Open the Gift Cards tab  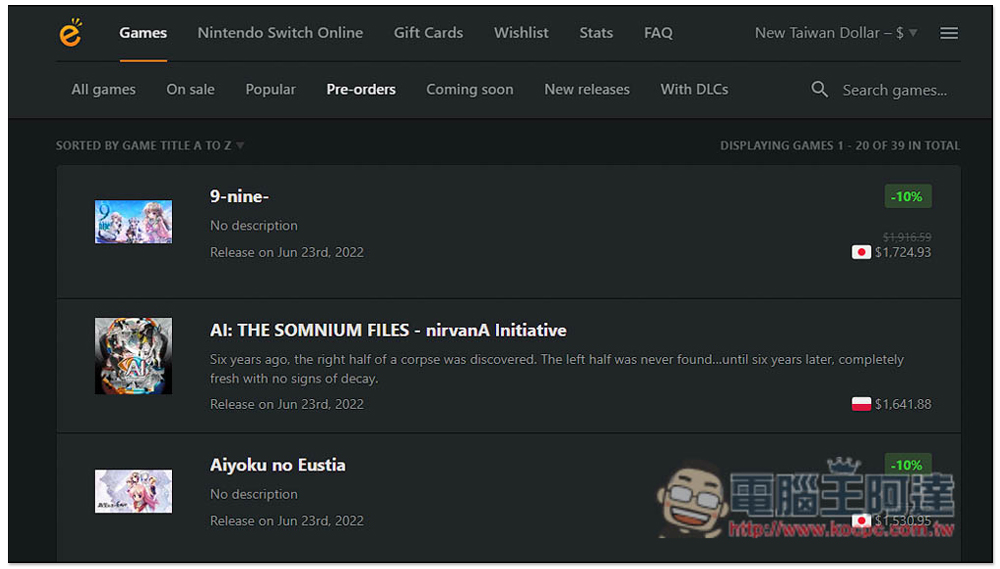(x=428, y=33)
